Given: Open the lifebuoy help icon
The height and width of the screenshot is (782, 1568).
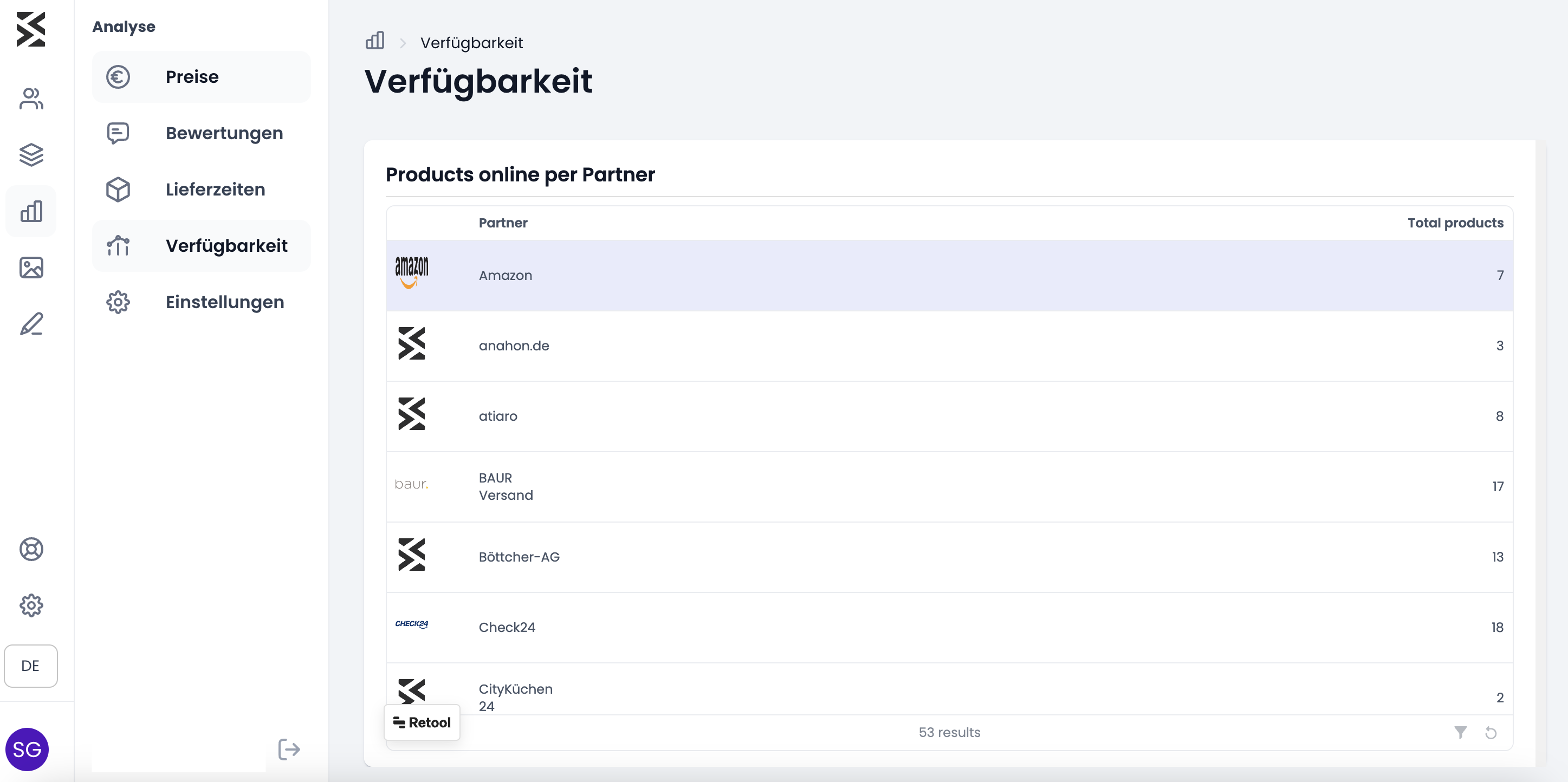Looking at the screenshot, I should tap(31, 549).
